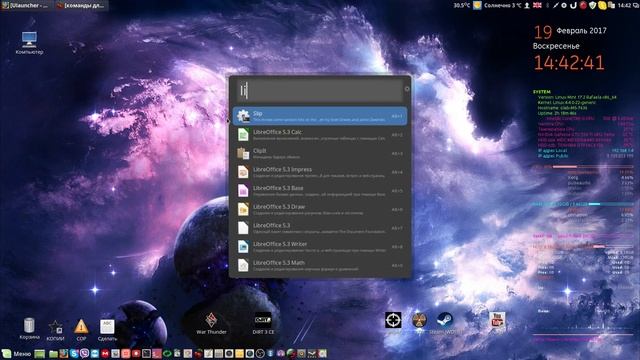The image size is (640, 360).
Task: Open the Корзина trash desktop icon
Action: coord(29,329)
